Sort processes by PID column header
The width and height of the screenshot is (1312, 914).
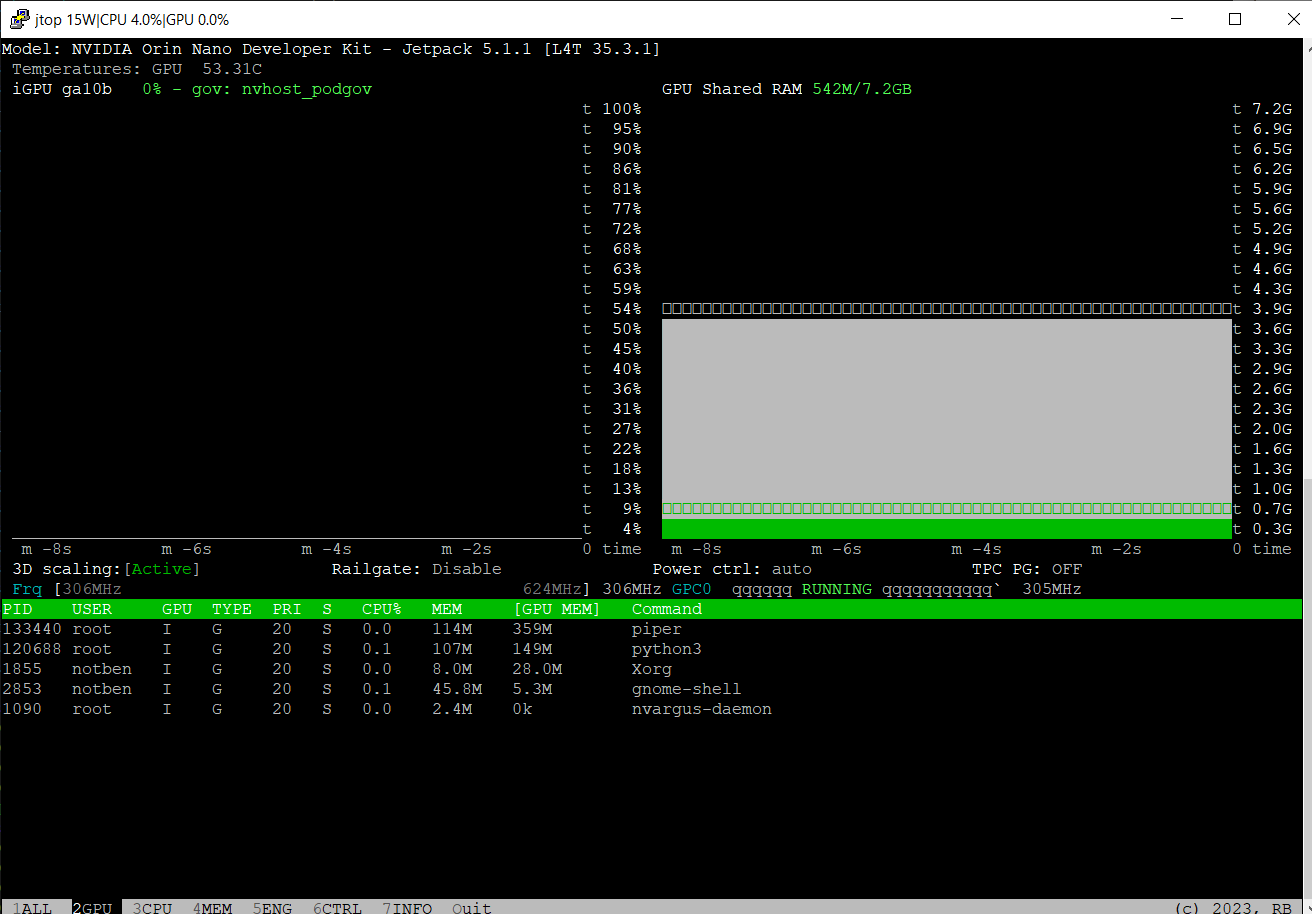[x=17, y=609]
